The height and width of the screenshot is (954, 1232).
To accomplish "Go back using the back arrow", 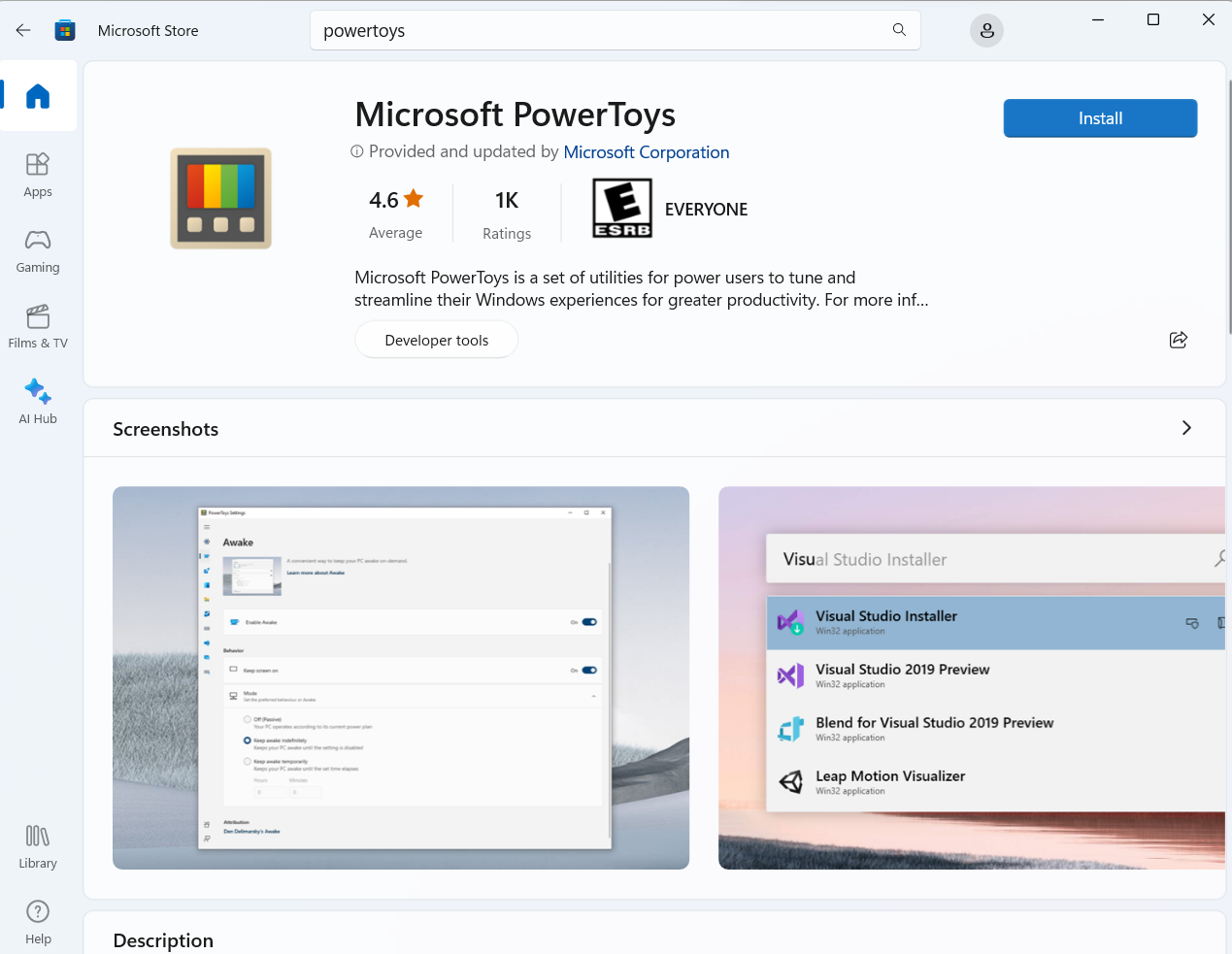I will (x=22, y=30).
